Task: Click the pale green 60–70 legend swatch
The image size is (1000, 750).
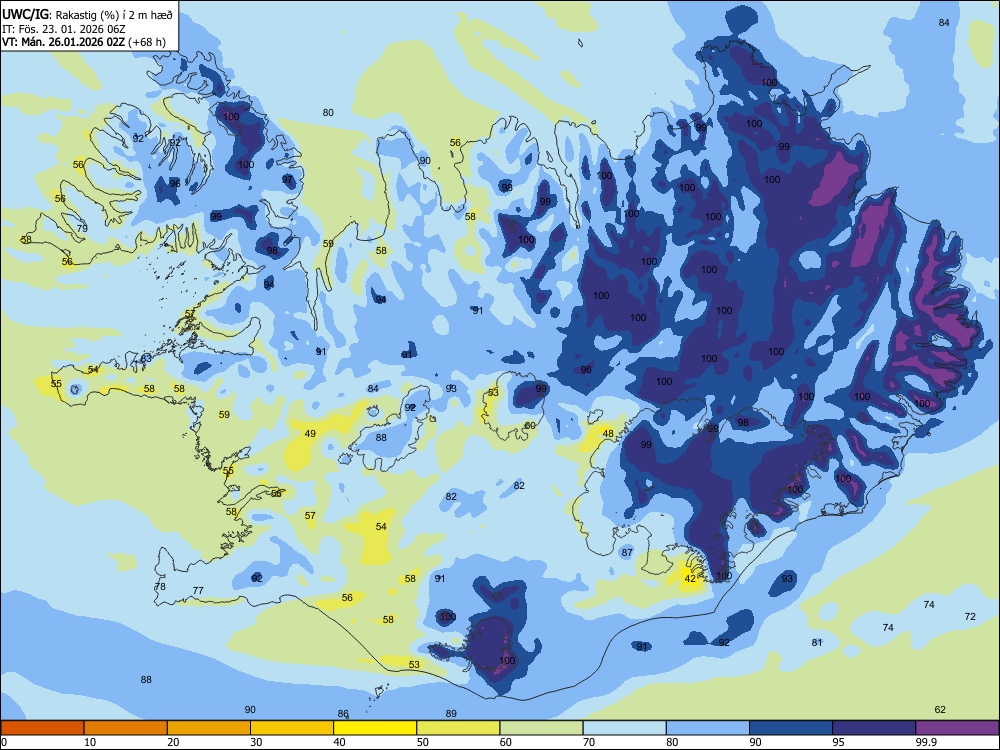Action: (x=541, y=728)
